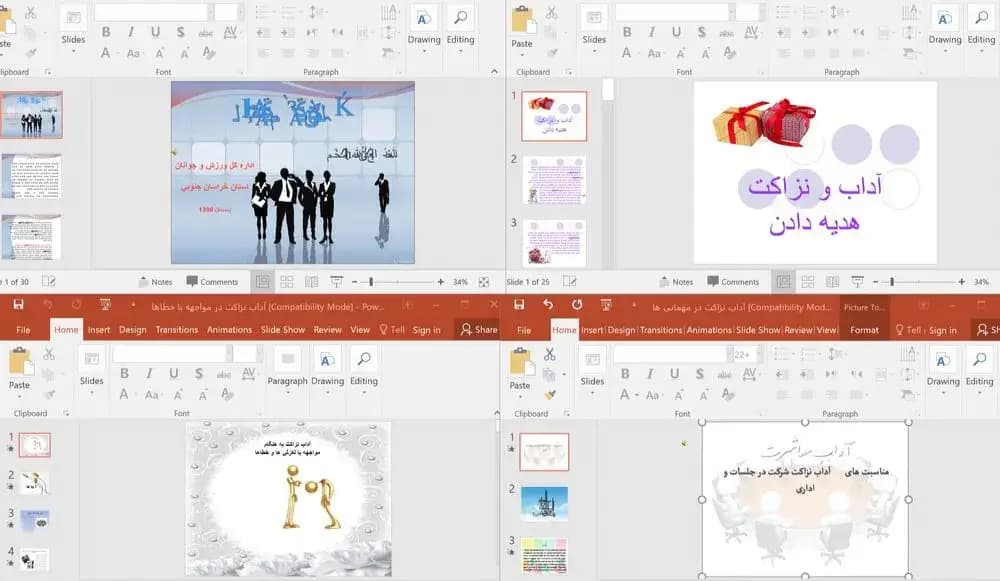Open the File tab in the bottom-left window
This screenshot has width=1000, height=581.
point(23,329)
